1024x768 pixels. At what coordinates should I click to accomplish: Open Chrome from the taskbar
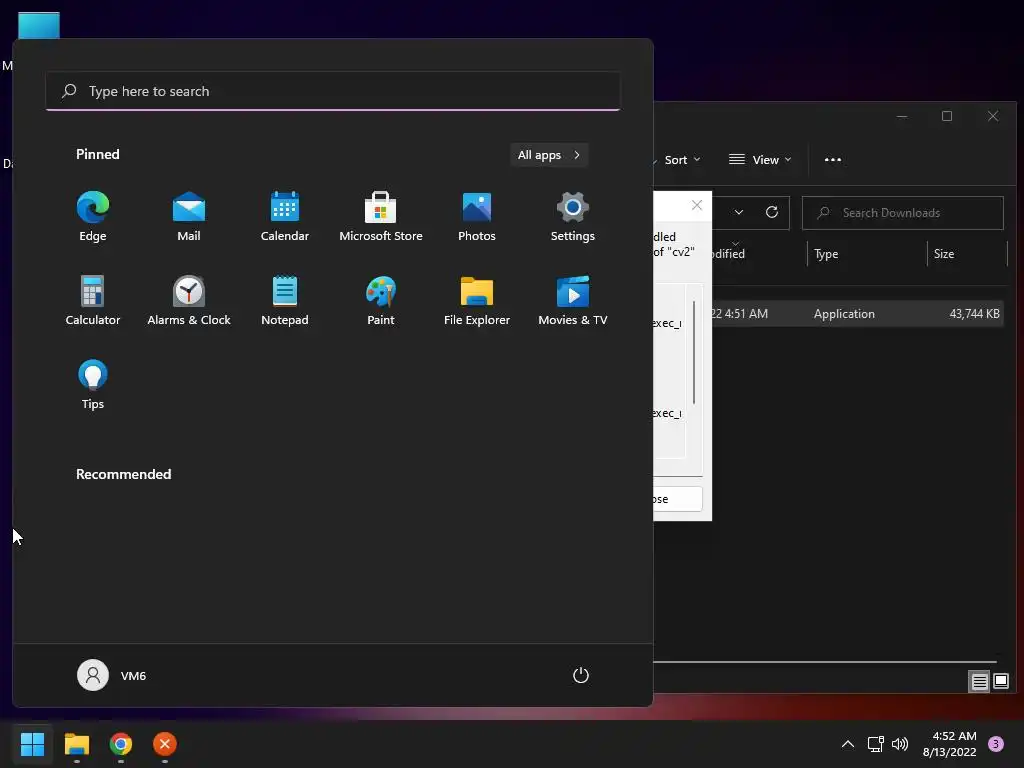tap(121, 744)
